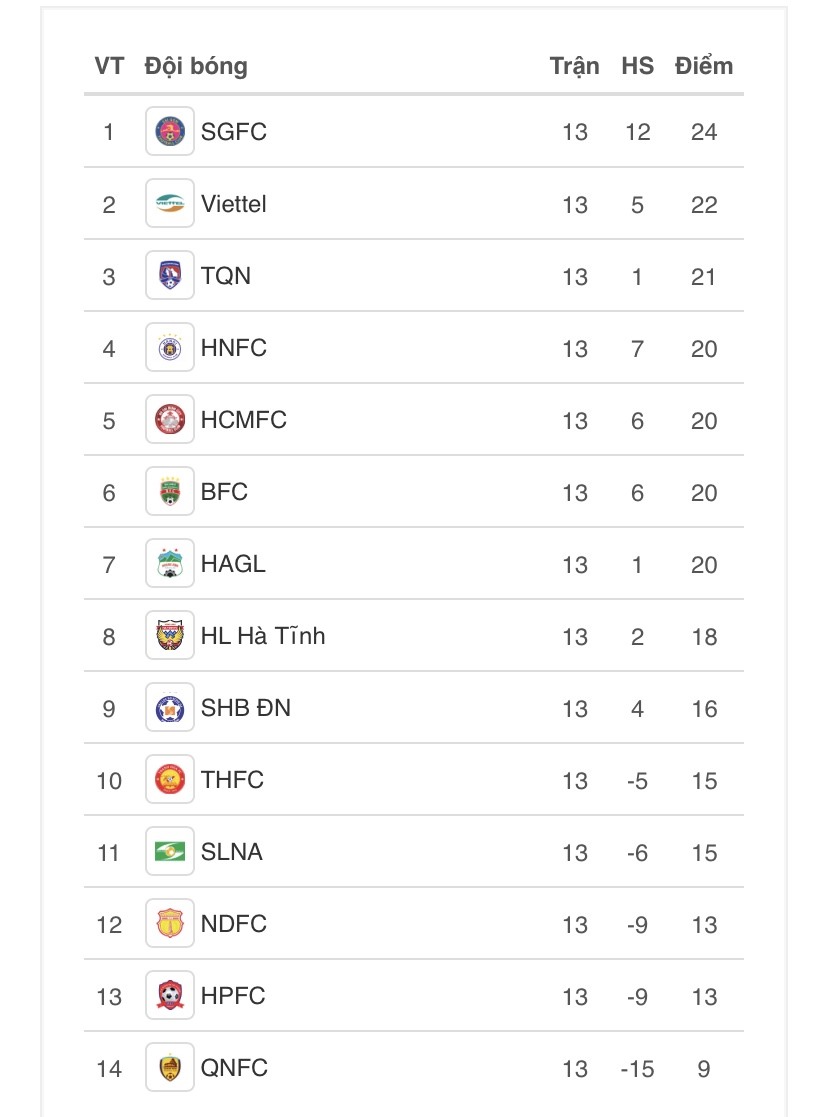This screenshot has height=1117, width=828.
Task: Open the QNFC club crest
Action: pyautogui.click(x=170, y=1067)
